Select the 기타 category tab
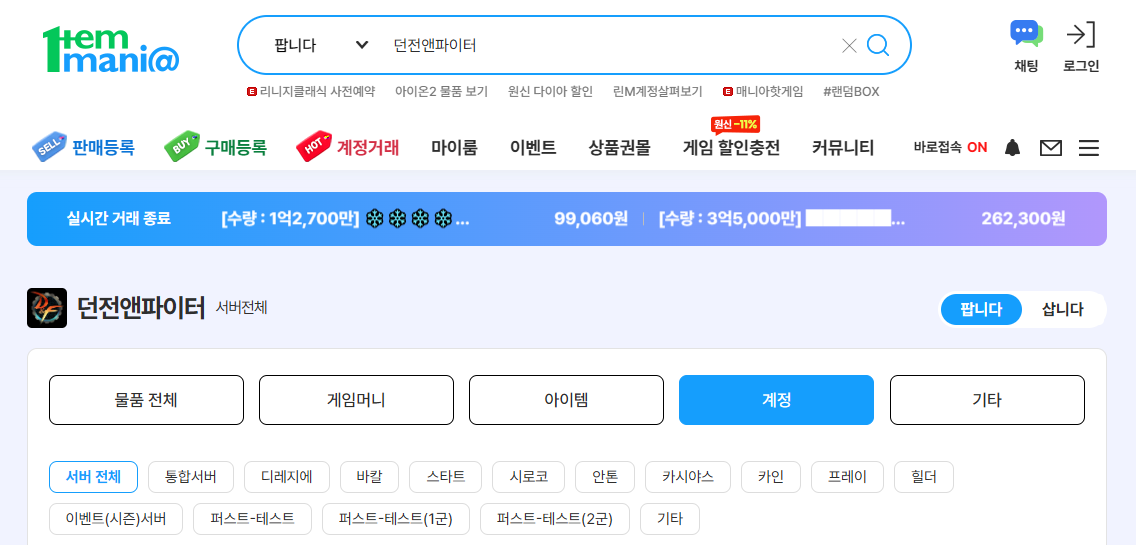The width and height of the screenshot is (1136, 545). [x=987, y=400]
